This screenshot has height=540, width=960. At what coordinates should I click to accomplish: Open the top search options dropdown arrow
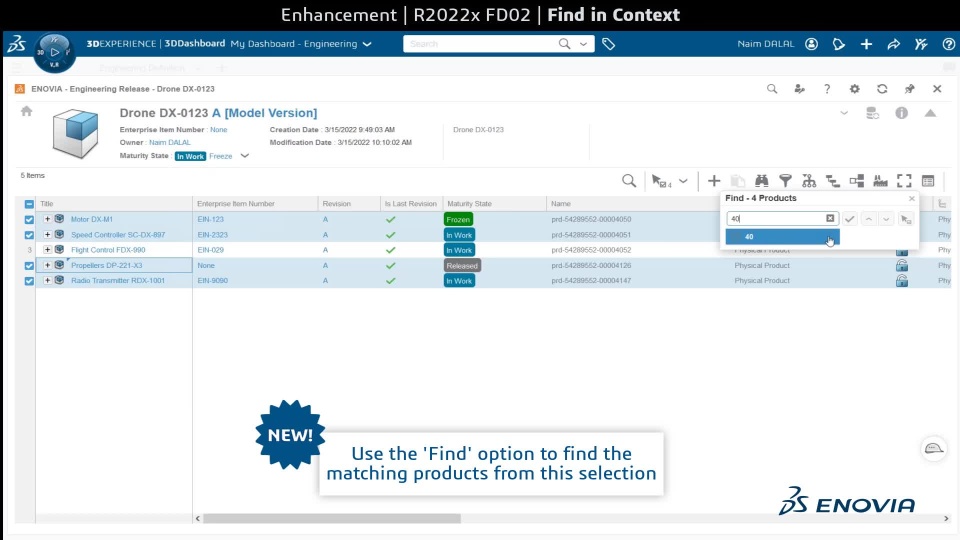click(x=583, y=44)
